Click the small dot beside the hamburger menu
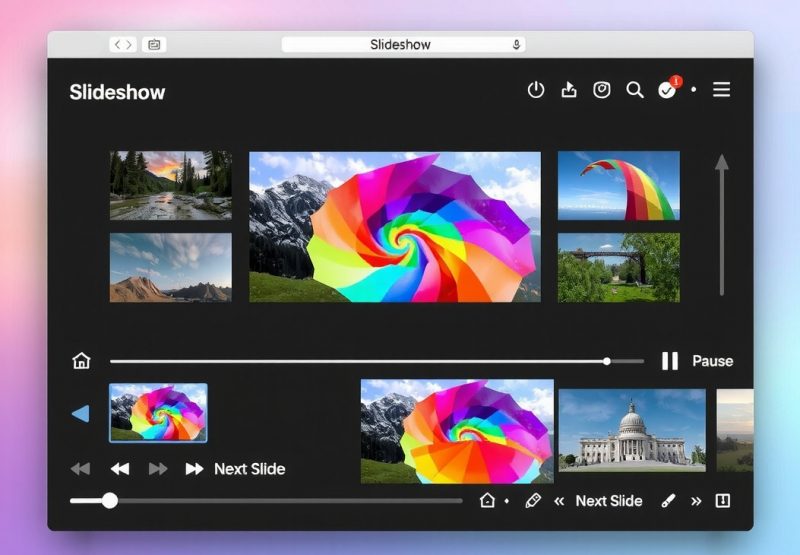The width and height of the screenshot is (800, 555). coord(693,89)
